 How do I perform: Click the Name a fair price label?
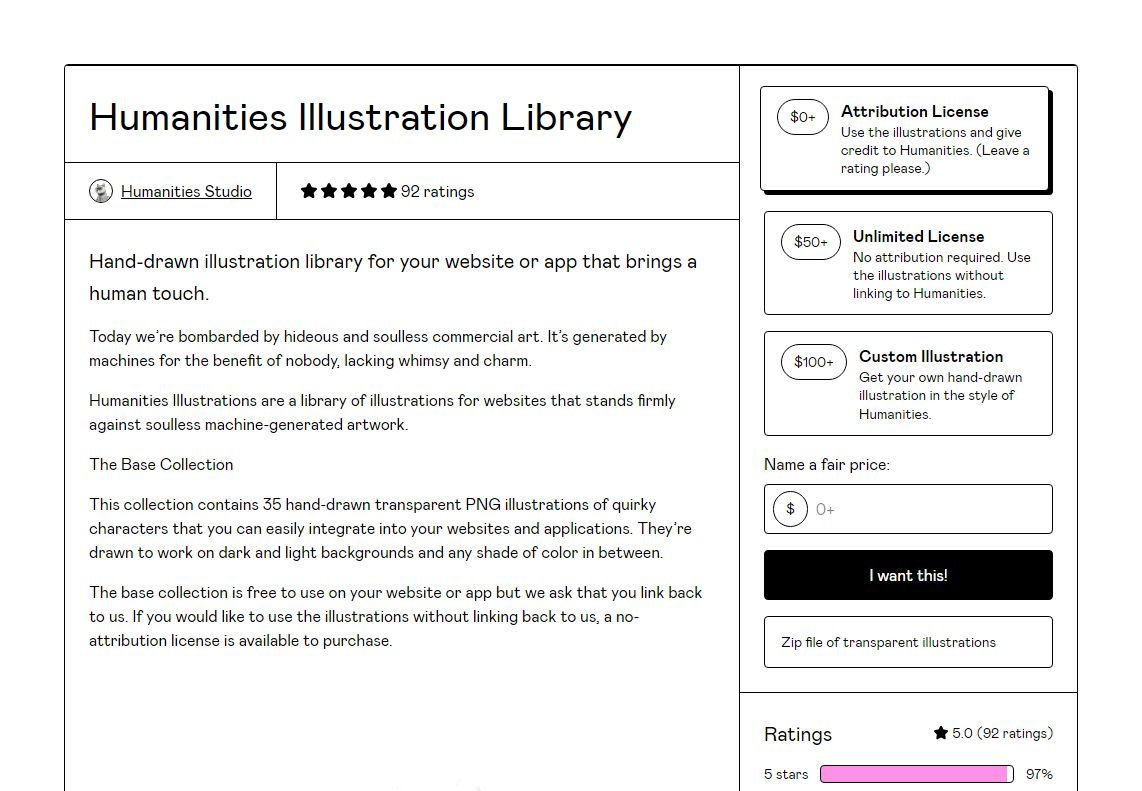(x=827, y=465)
